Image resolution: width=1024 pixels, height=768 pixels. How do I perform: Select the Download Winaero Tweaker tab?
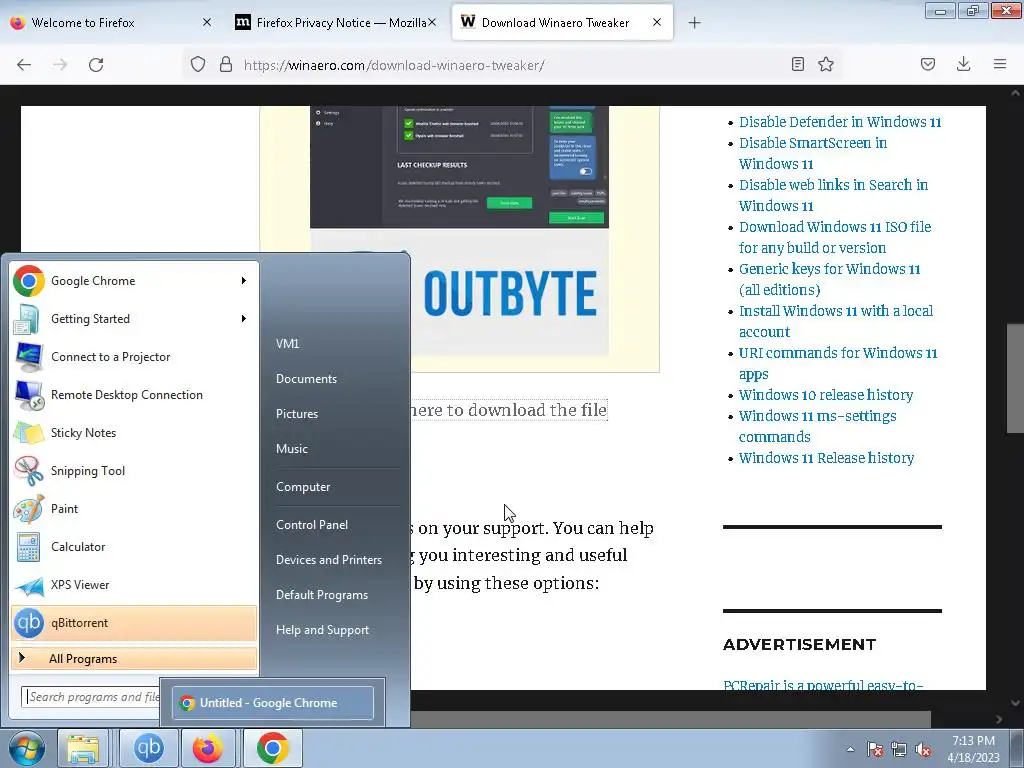[x=562, y=23]
